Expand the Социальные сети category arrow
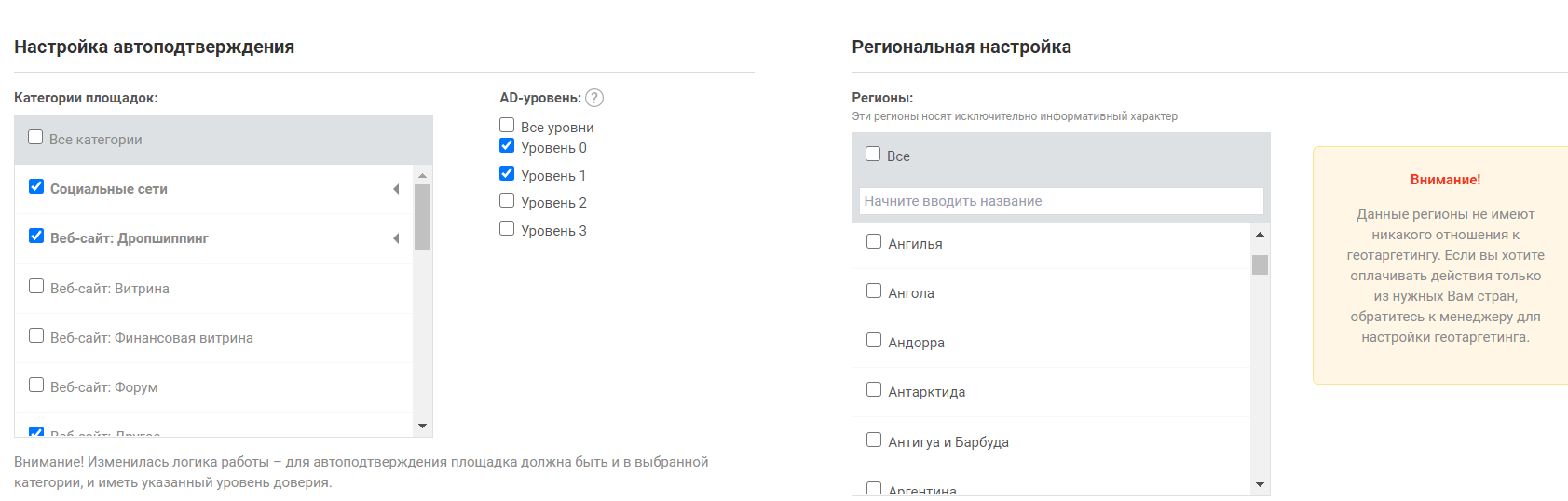The image size is (1568, 501). [396, 189]
